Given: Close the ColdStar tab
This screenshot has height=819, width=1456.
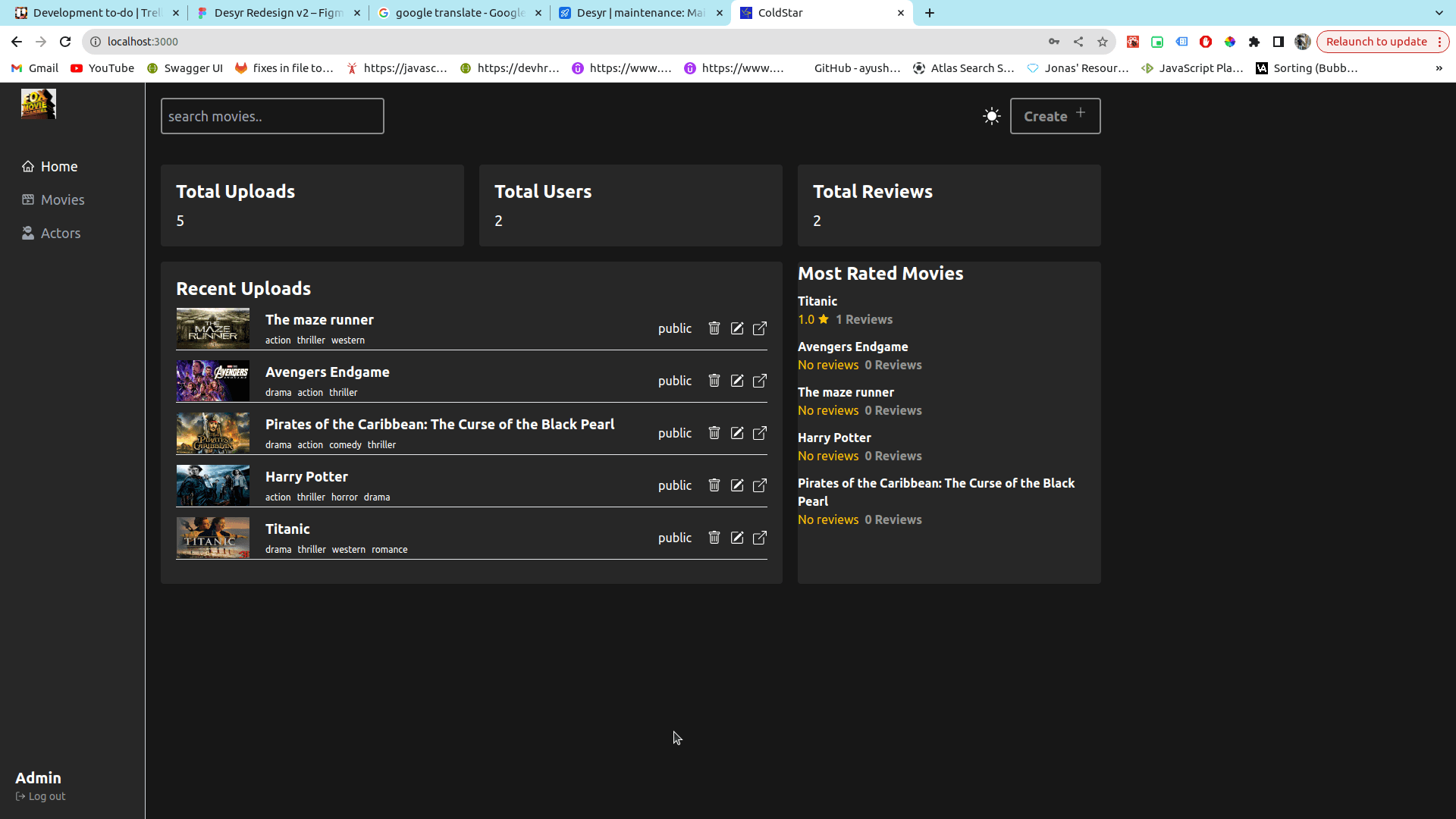Looking at the screenshot, I should pos(901,13).
